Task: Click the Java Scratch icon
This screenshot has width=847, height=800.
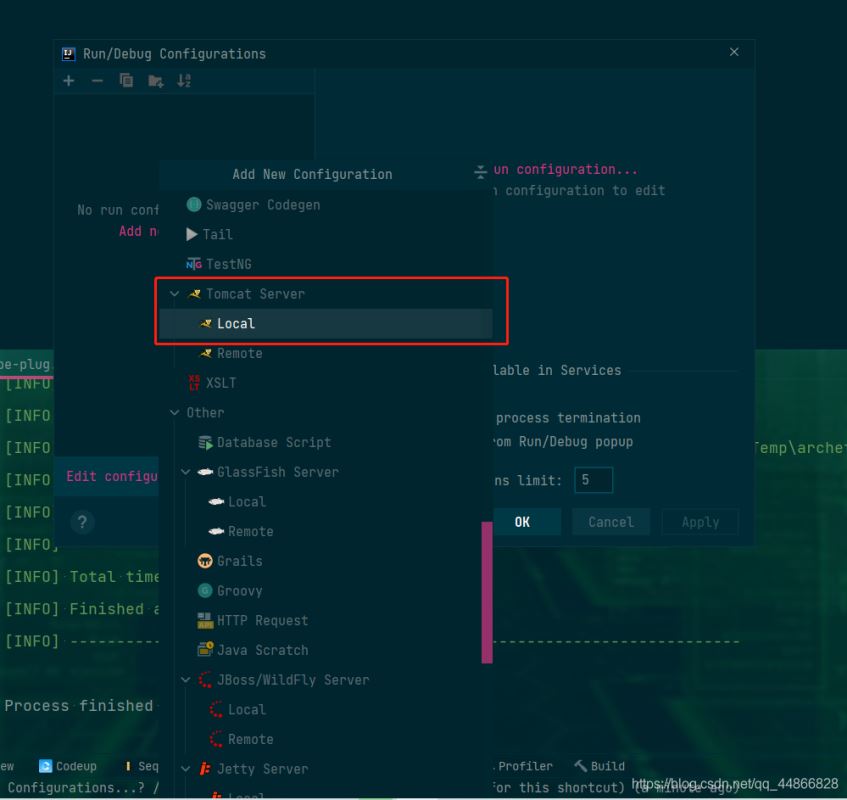Action: [205, 650]
